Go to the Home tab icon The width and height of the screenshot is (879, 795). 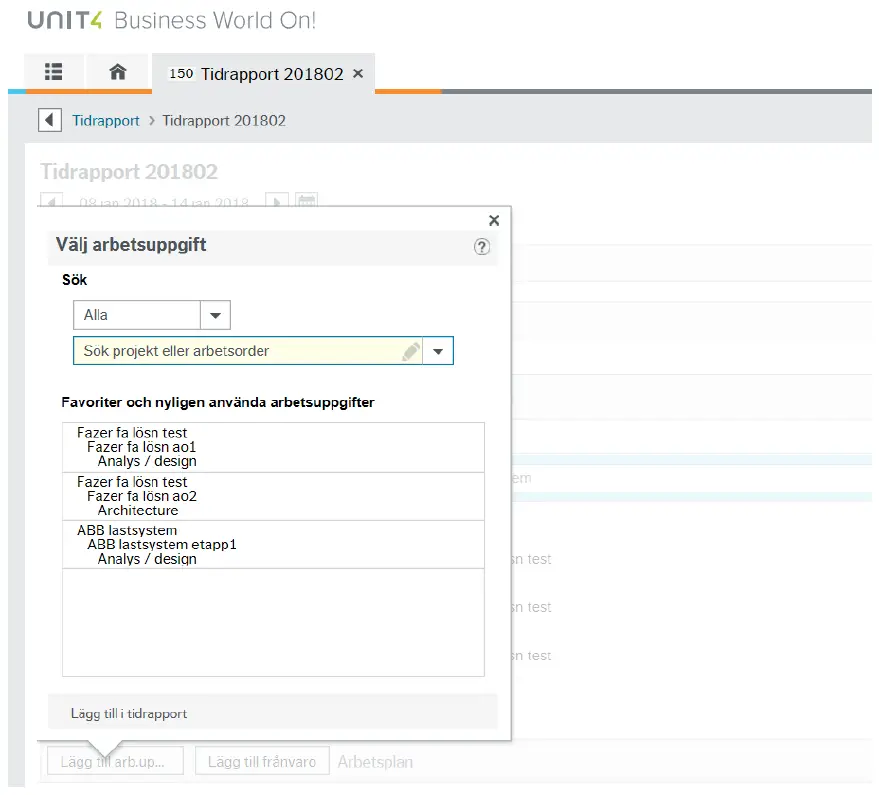(x=117, y=72)
